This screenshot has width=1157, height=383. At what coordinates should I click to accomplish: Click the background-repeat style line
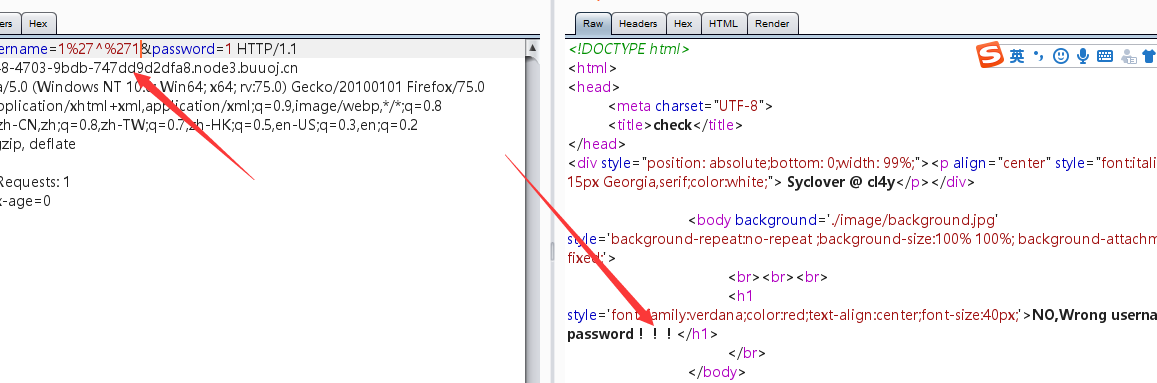point(862,239)
